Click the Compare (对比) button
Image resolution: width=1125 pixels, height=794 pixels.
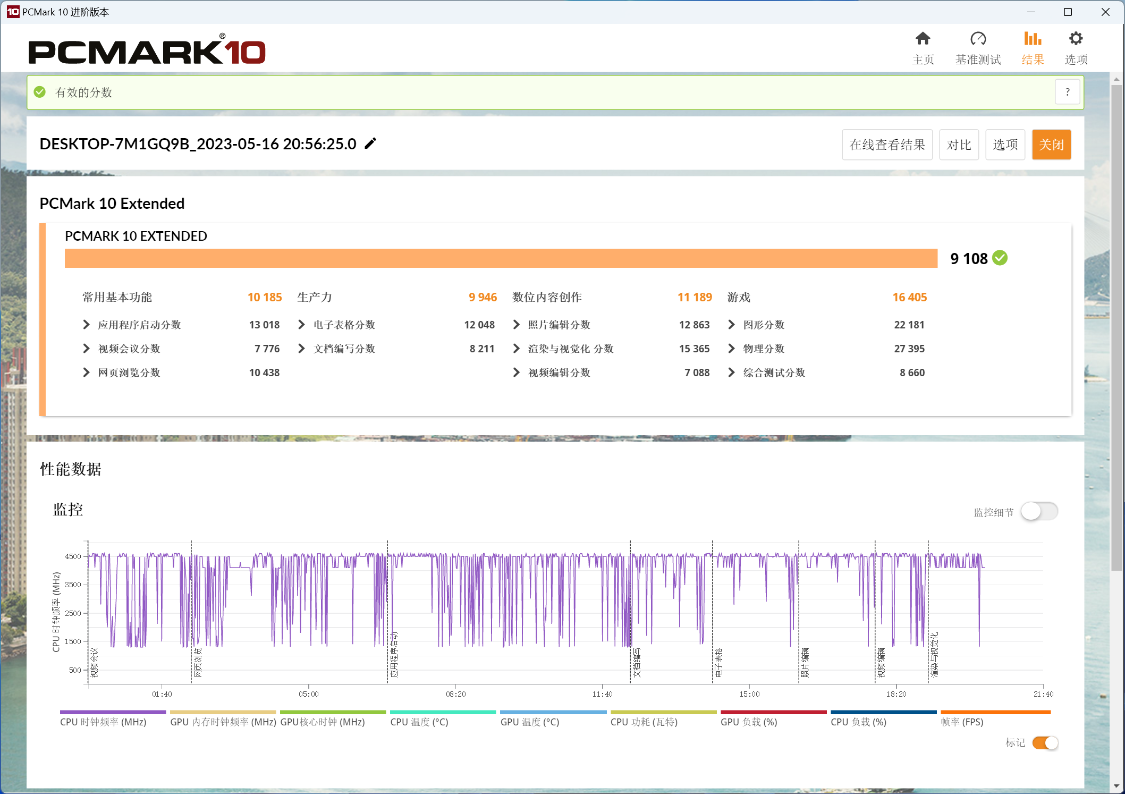click(959, 144)
